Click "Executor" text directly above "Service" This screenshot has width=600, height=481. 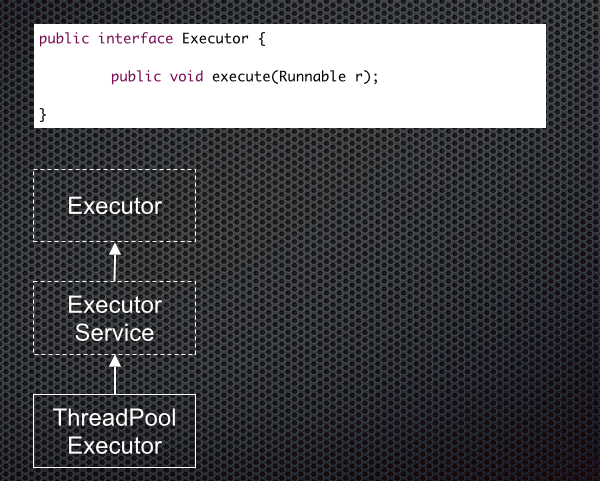tap(115, 304)
